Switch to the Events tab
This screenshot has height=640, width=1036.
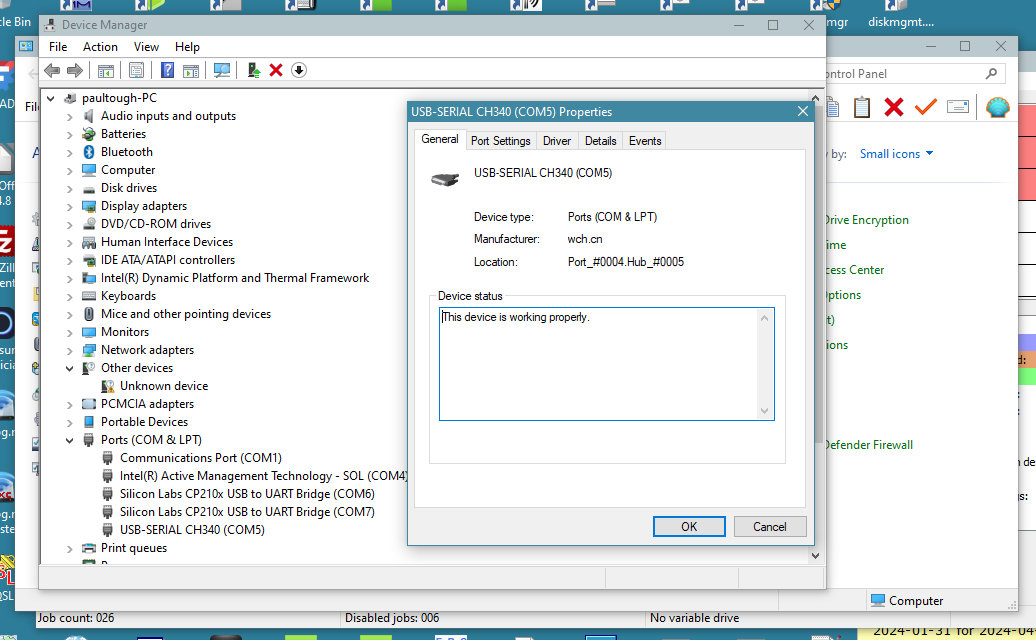[x=645, y=141]
